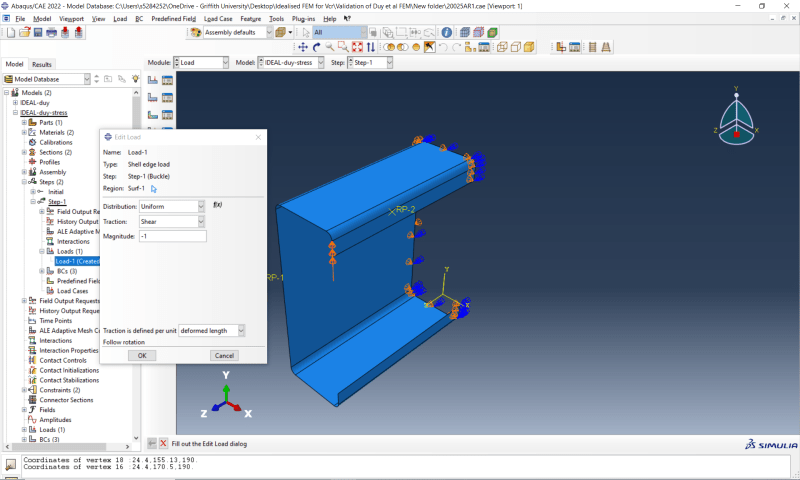This screenshot has width=800, height=480.
Task: Open the Load Case menu
Action: coord(218,19)
